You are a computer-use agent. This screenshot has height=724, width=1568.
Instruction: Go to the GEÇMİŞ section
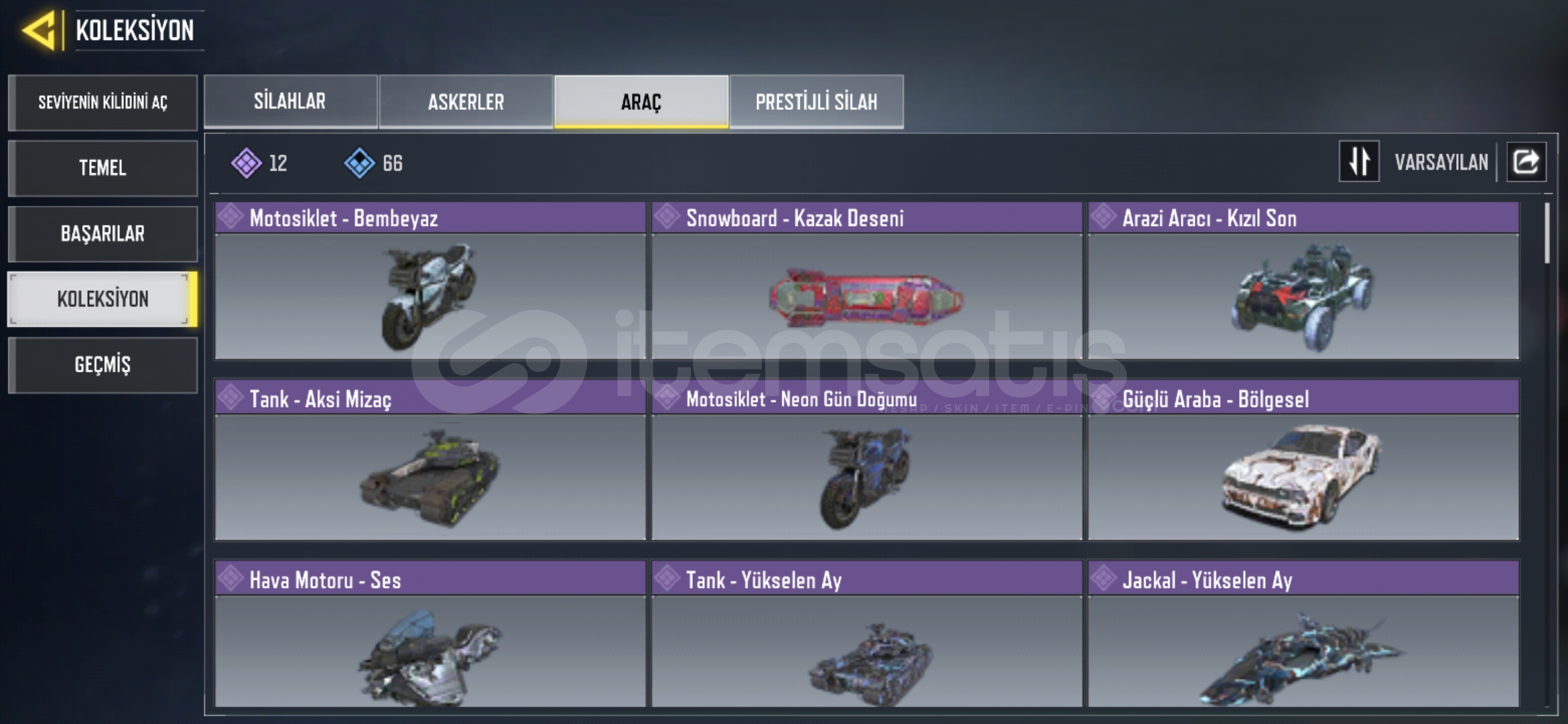(103, 365)
